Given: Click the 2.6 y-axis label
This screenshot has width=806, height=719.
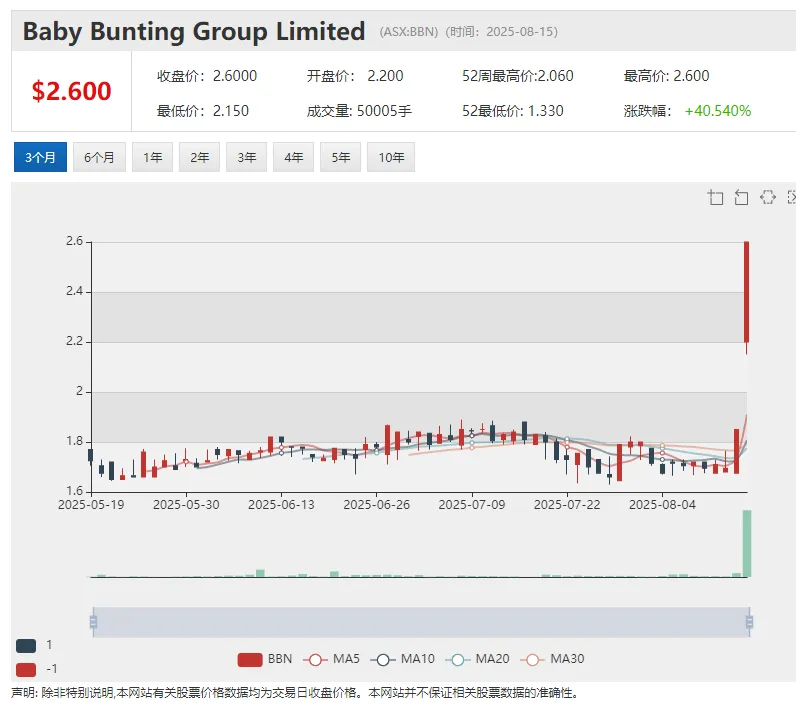Looking at the screenshot, I should click(75, 241).
